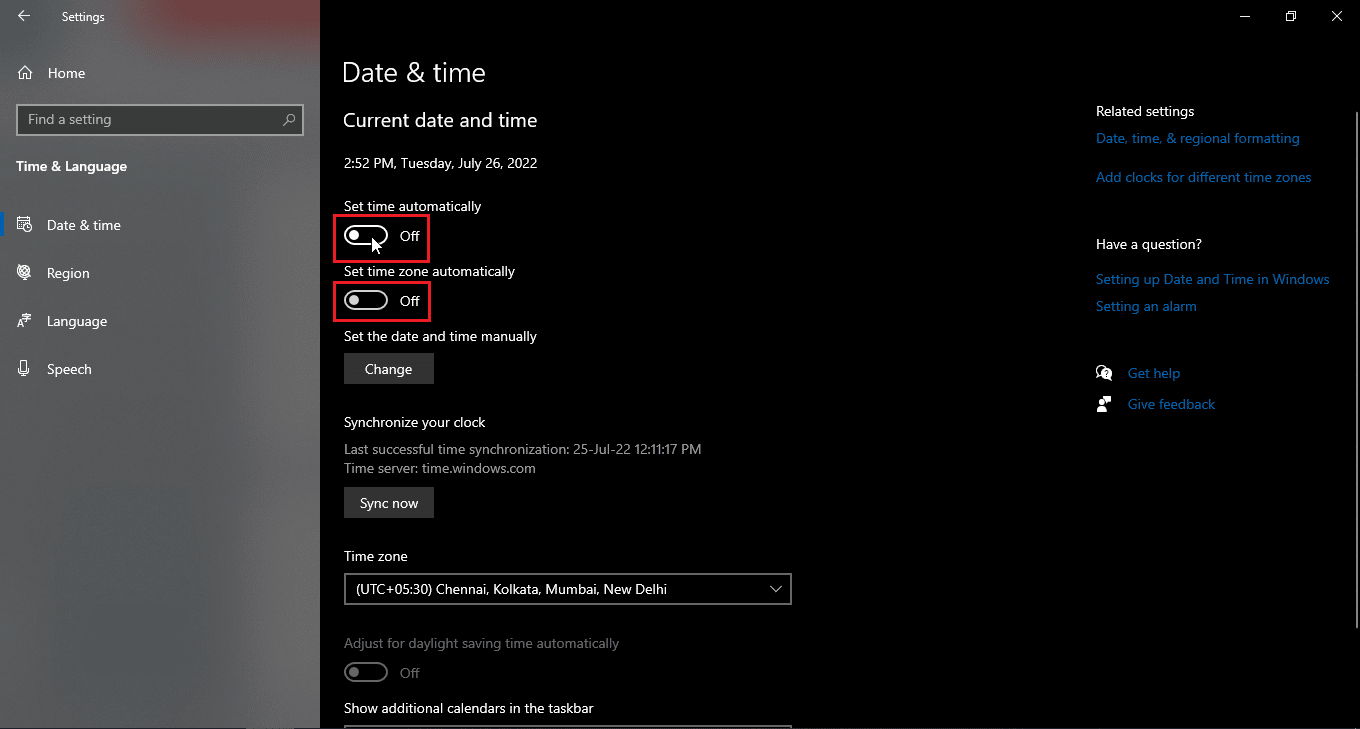Turn on Set time automatically
1360x729 pixels.
click(366, 236)
